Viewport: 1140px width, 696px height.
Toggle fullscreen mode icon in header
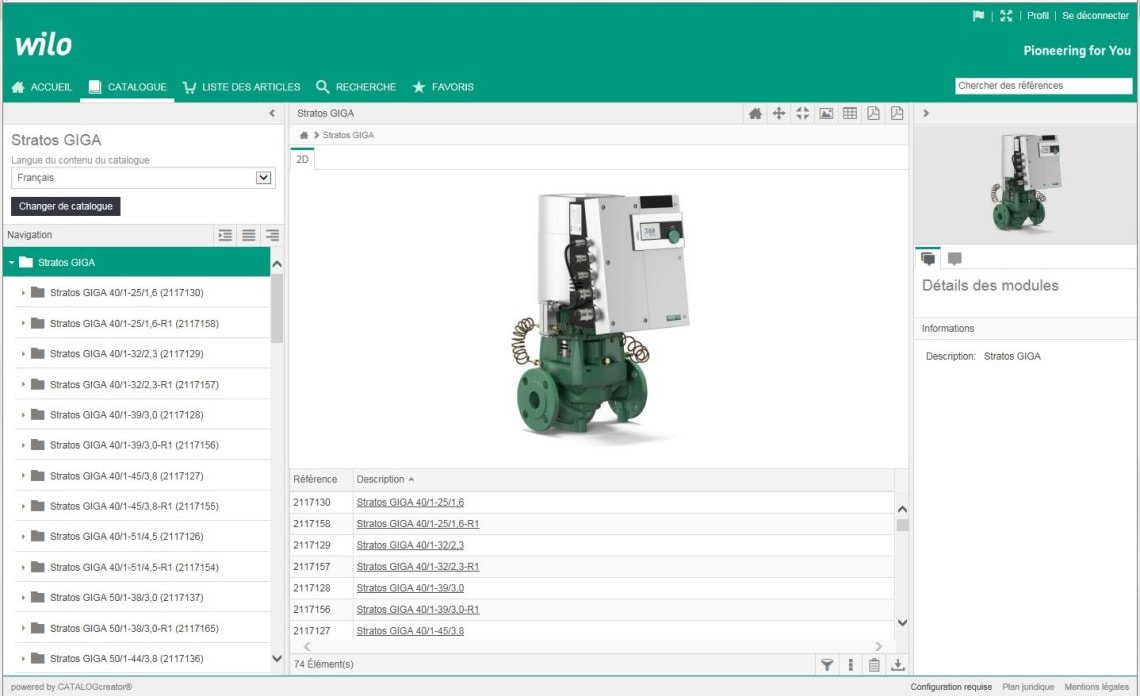click(1006, 15)
